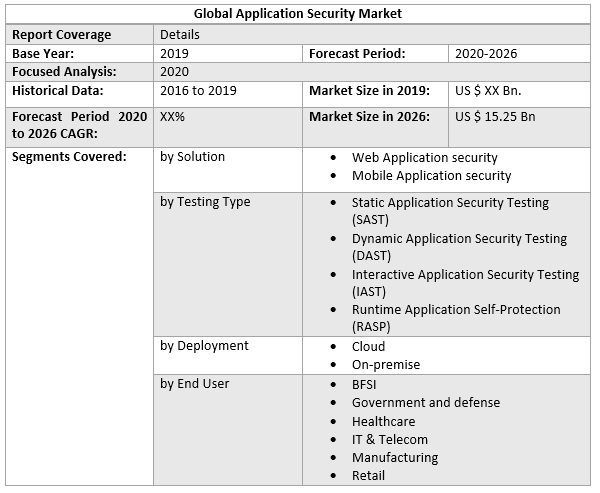Click the 'Government and defense' end user item
600x493 pixels.
click(x=425, y=403)
